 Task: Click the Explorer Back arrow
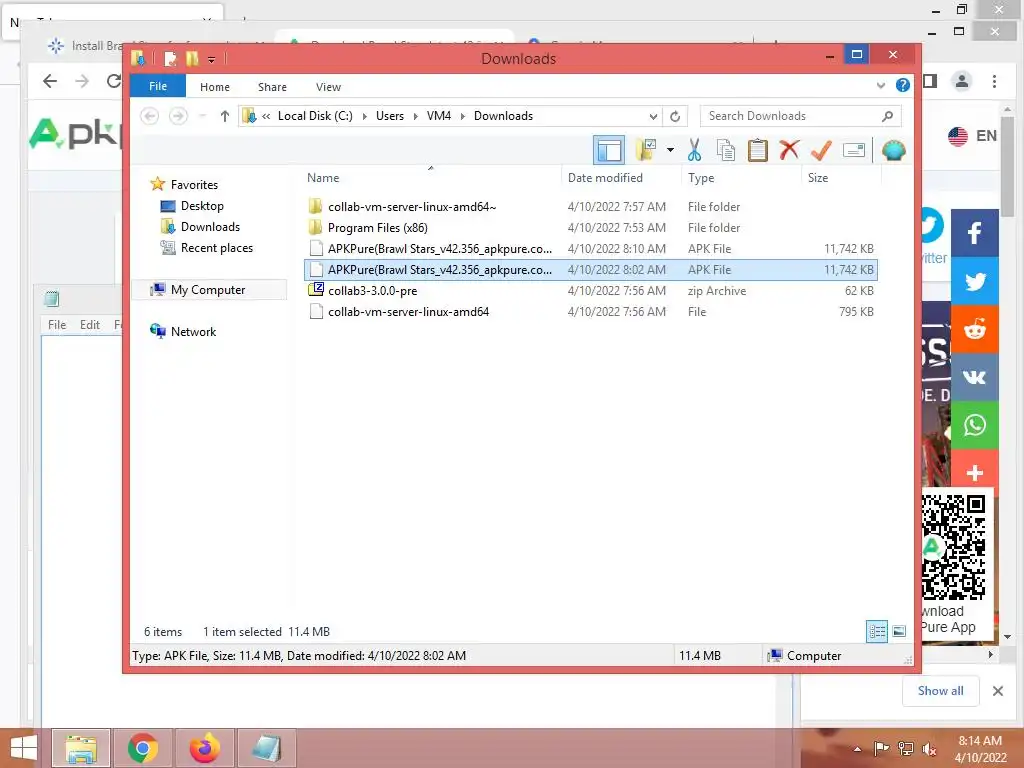coord(150,116)
